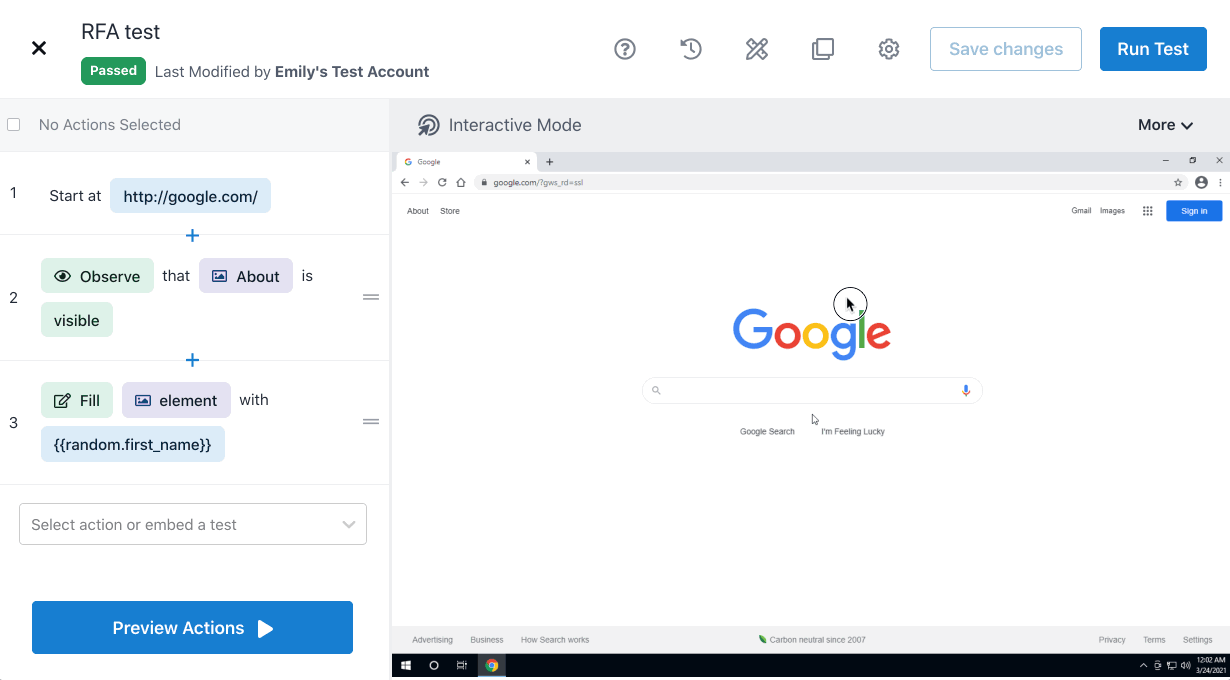Open test history clock icon
The height and width of the screenshot is (680, 1230).
(x=691, y=49)
